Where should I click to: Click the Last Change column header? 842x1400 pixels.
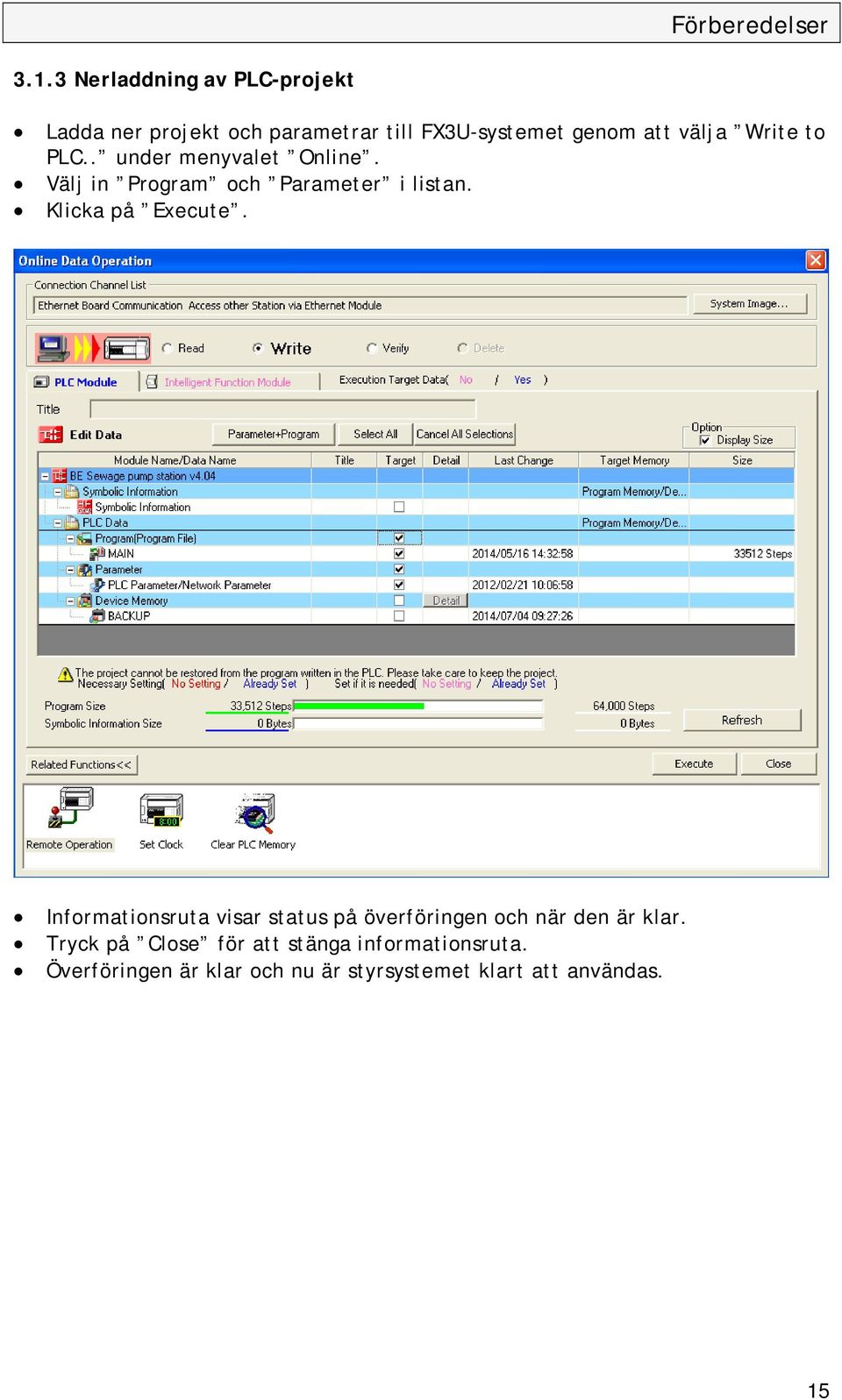coord(523,460)
